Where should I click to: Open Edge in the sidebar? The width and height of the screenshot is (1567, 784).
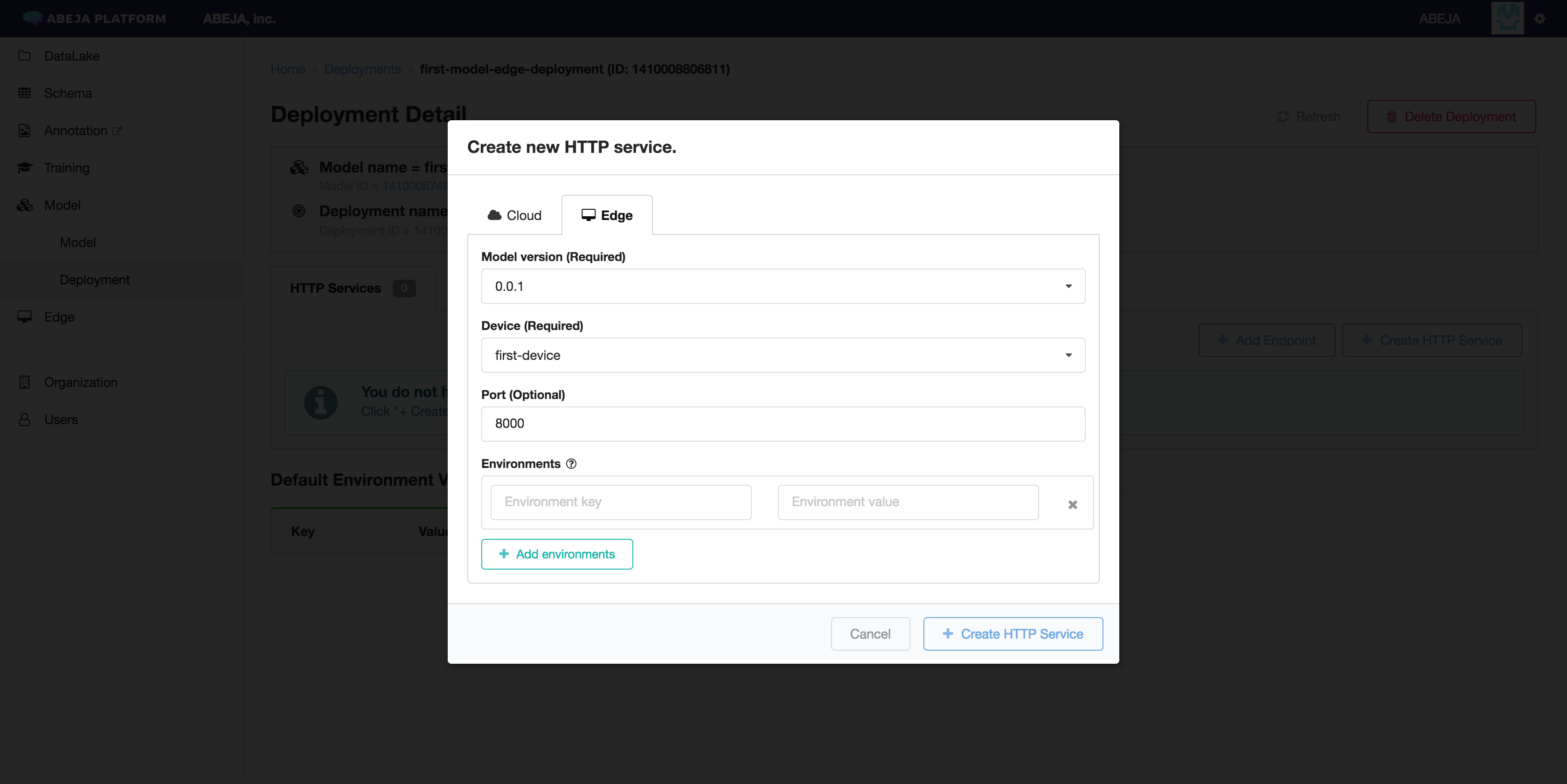point(59,317)
